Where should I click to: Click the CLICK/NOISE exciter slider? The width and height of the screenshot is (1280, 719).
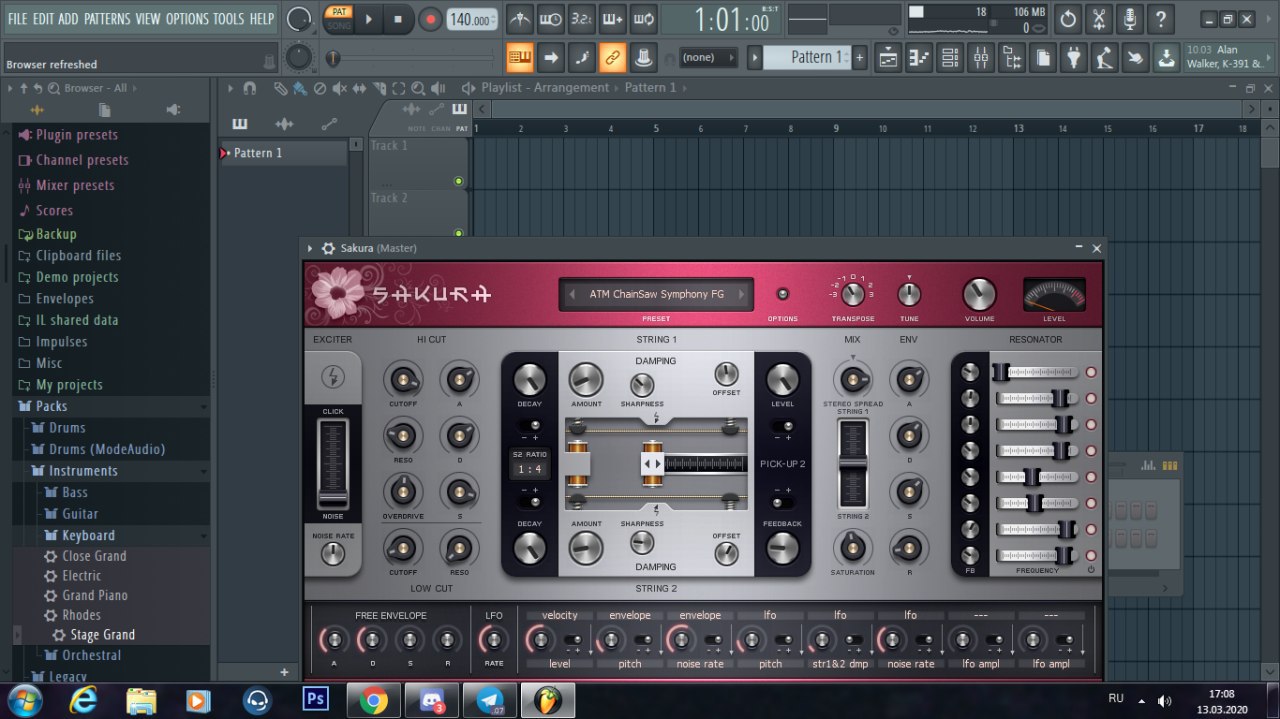[x=333, y=464]
